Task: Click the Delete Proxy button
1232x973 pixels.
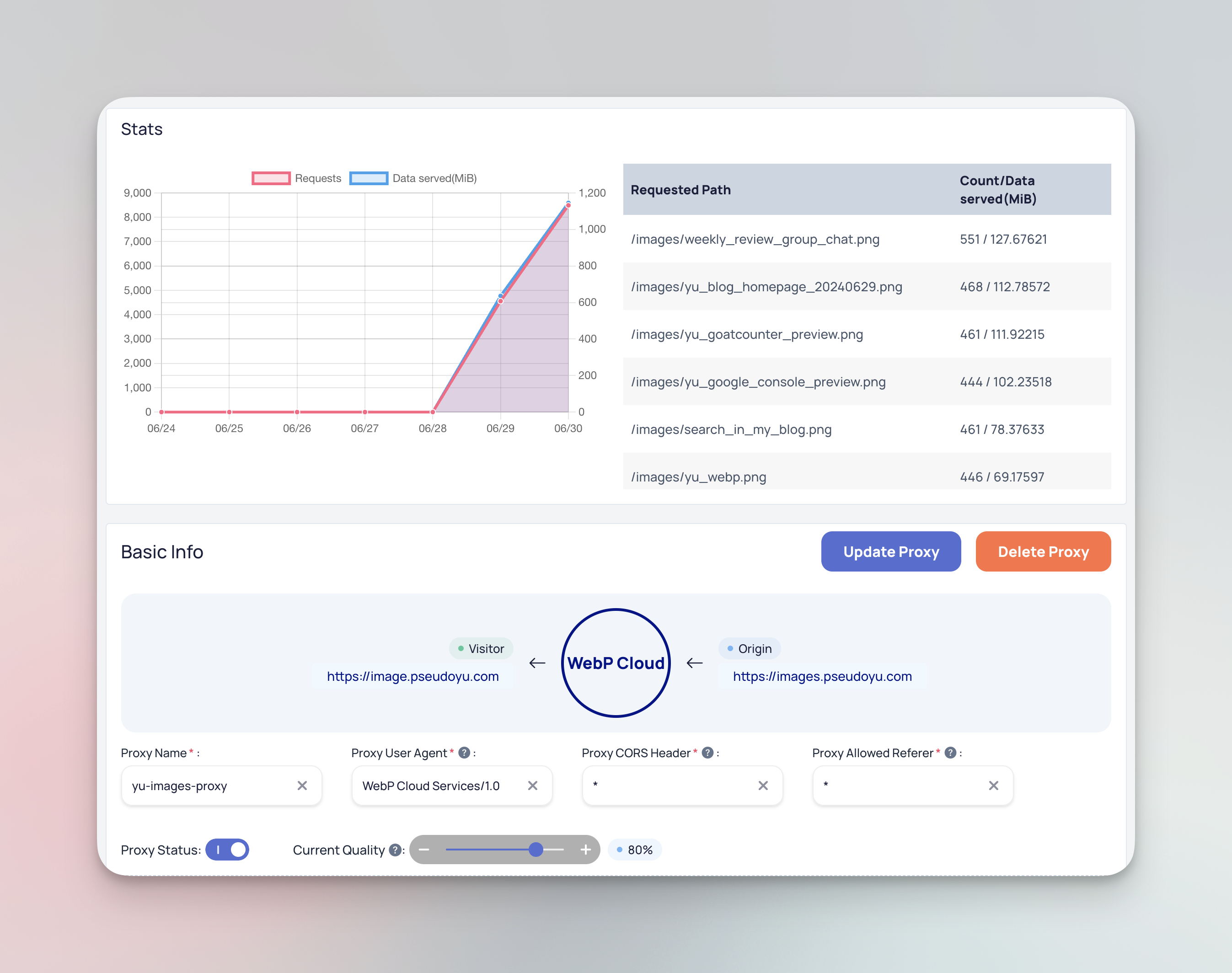Action: (1042, 551)
